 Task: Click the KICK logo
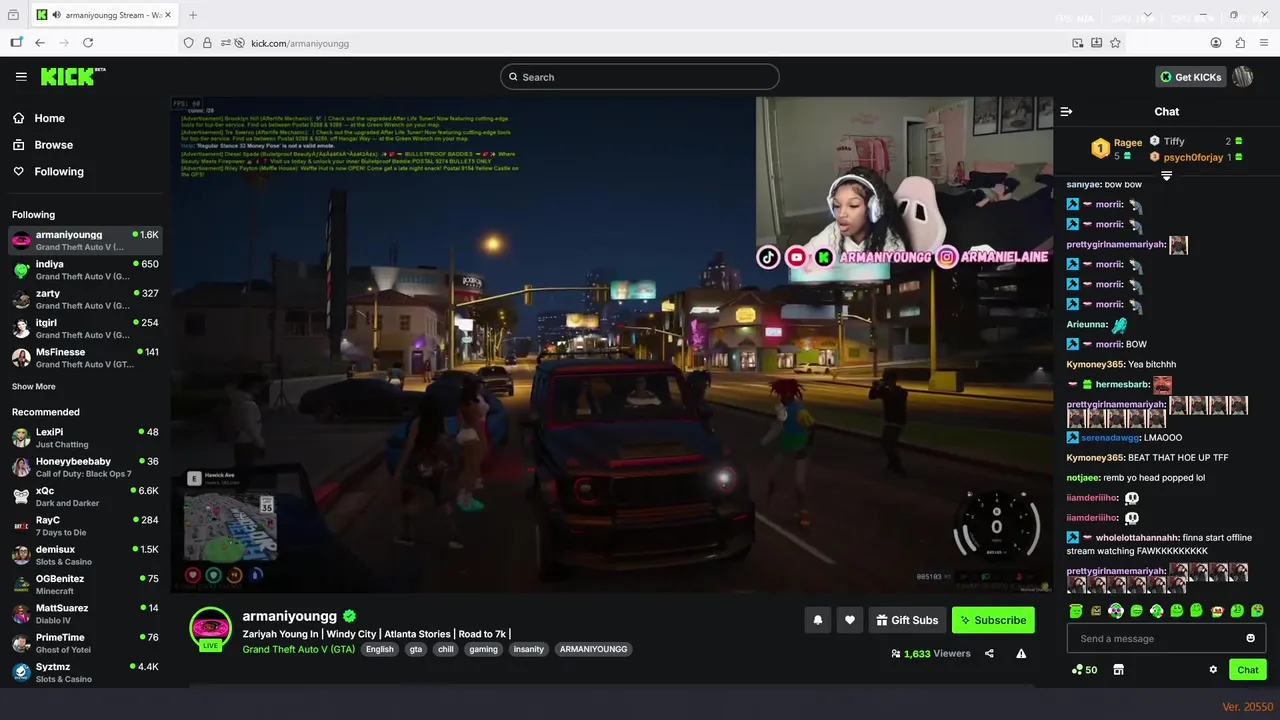[x=73, y=76]
